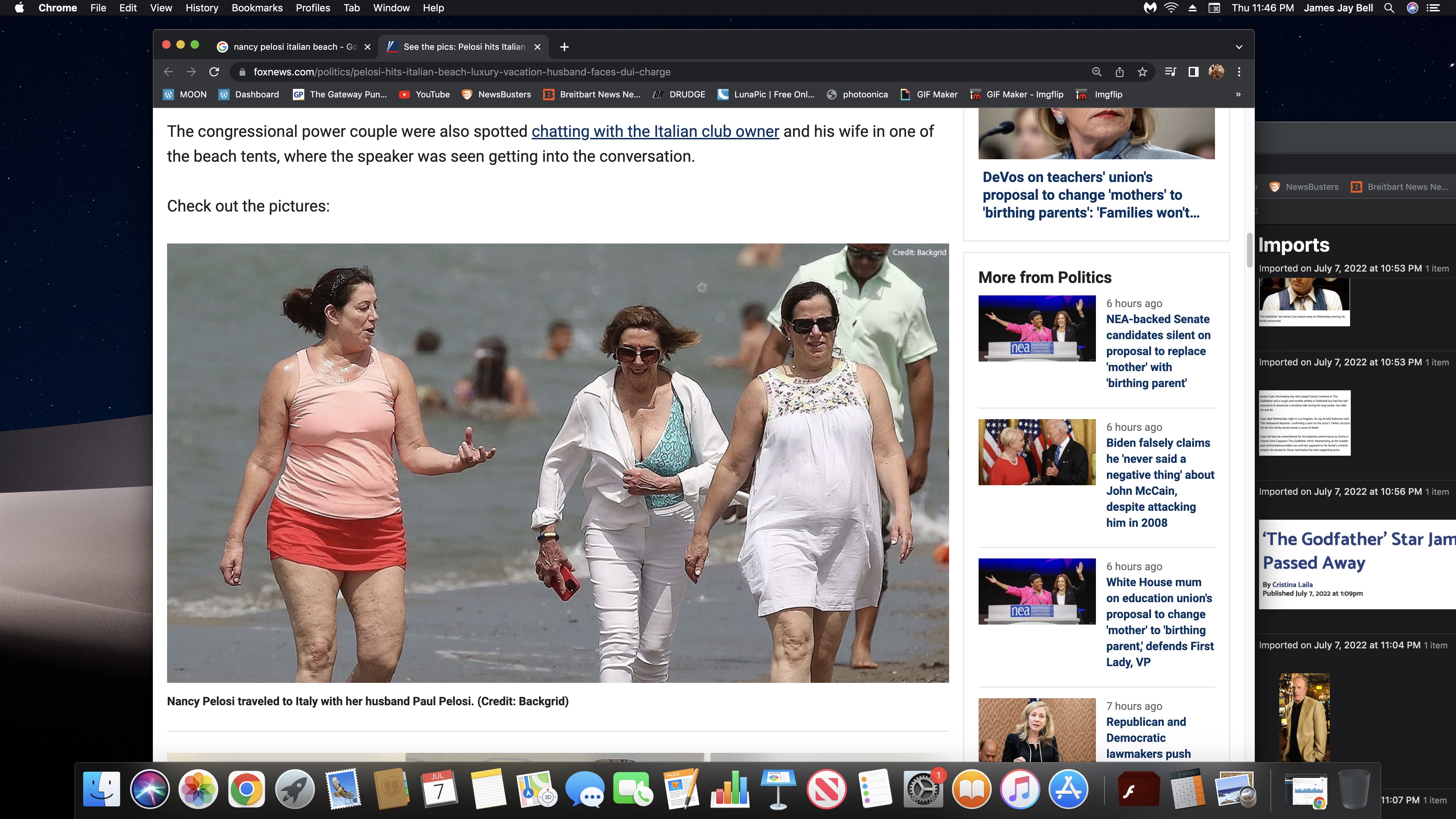Viewport: 1456px width, 819px height.
Task: Open Launchpad rocket in the Dock
Action: pyautogui.click(x=294, y=788)
